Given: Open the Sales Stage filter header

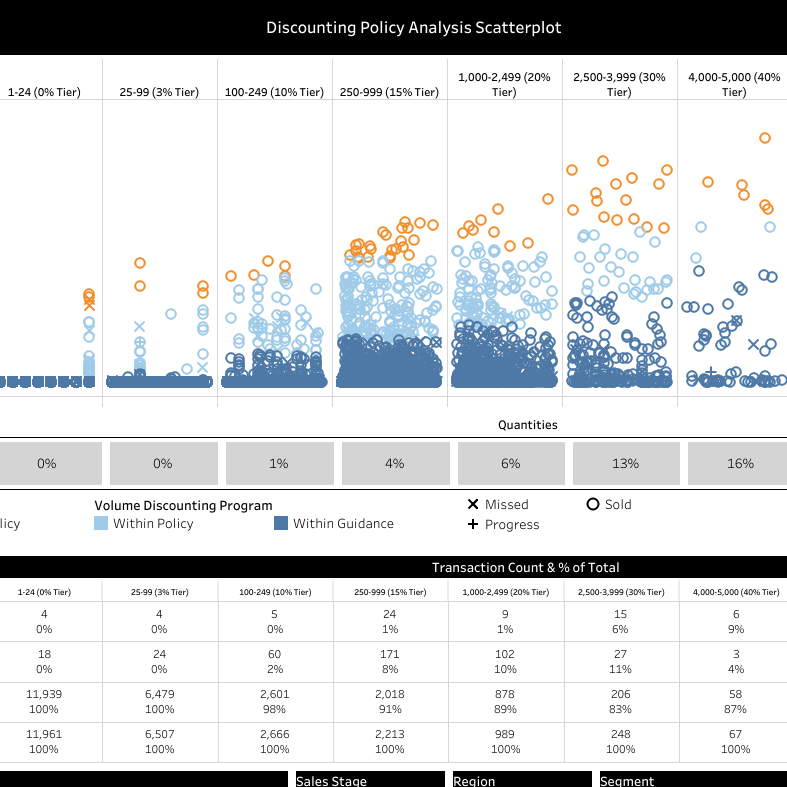Looking at the screenshot, I should click(369, 780).
